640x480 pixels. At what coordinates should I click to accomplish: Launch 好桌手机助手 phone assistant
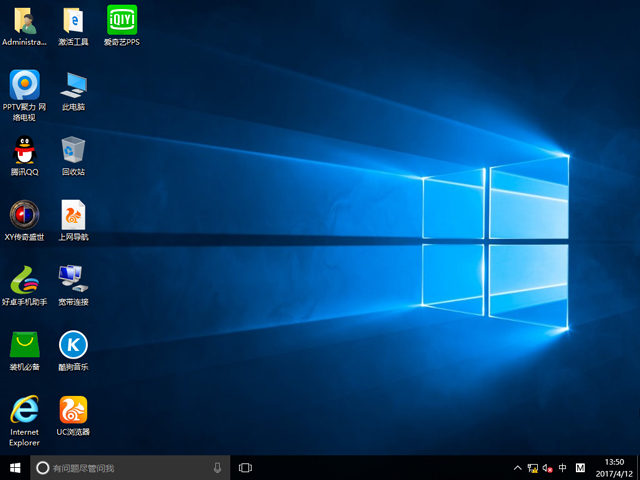pyautogui.click(x=24, y=279)
